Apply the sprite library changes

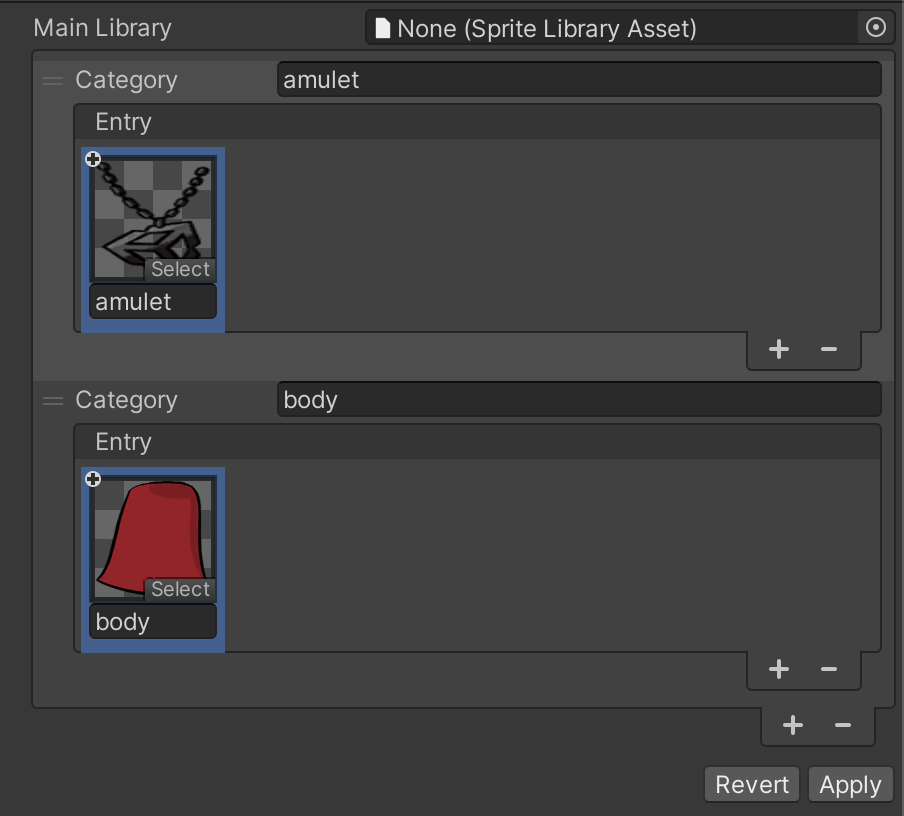[x=849, y=785]
